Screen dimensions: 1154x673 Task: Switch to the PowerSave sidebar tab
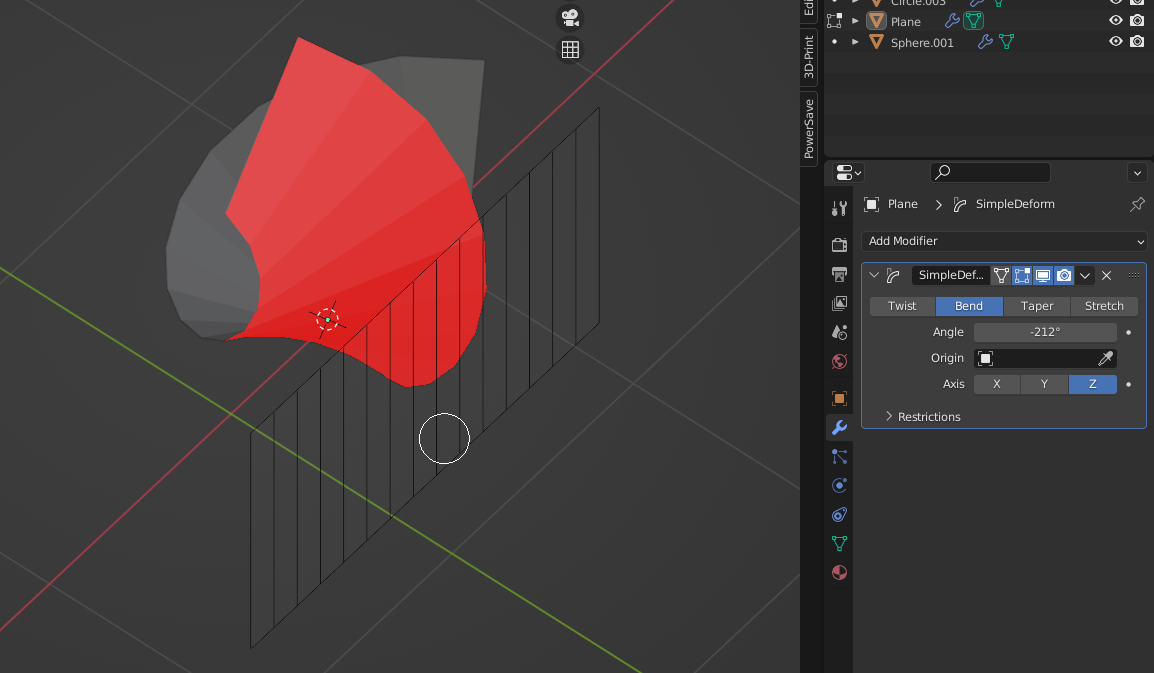pyautogui.click(x=808, y=128)
